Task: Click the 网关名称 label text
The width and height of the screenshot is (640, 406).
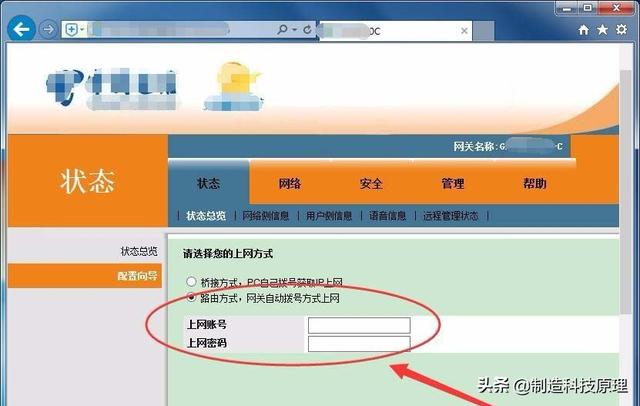Action: [475, 146]
